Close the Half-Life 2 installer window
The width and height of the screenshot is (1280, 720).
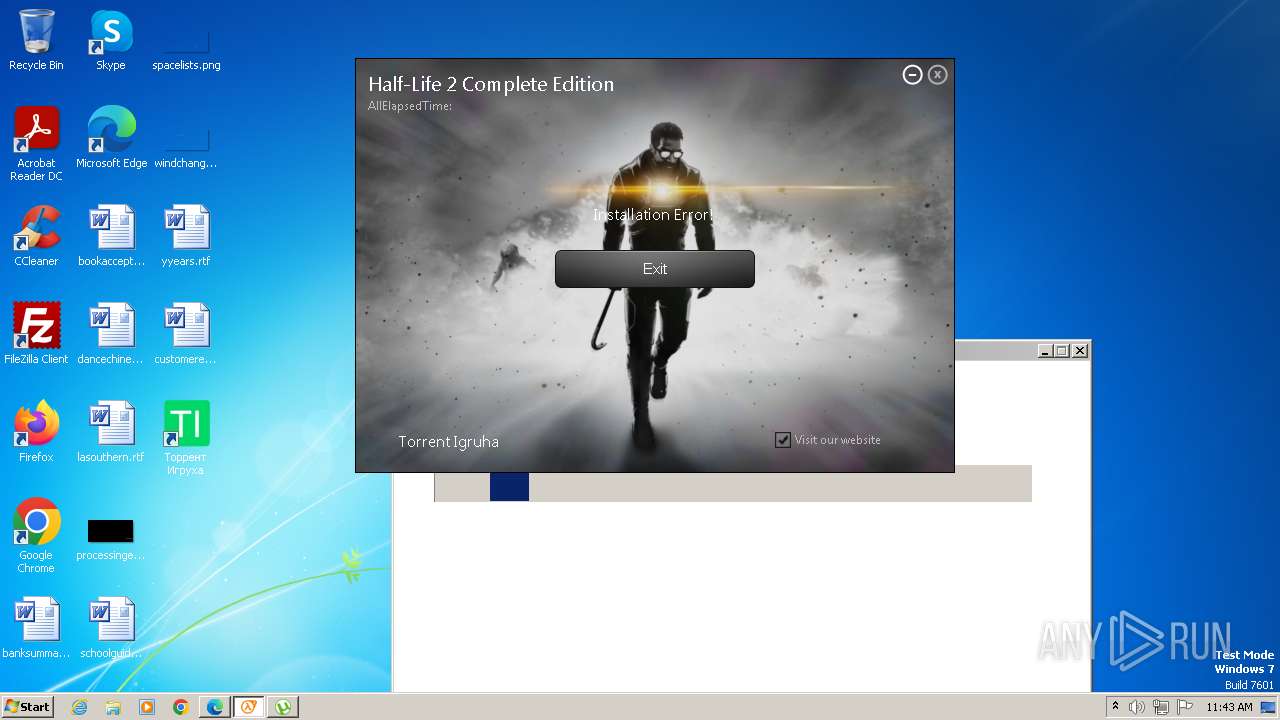point(937,75)
